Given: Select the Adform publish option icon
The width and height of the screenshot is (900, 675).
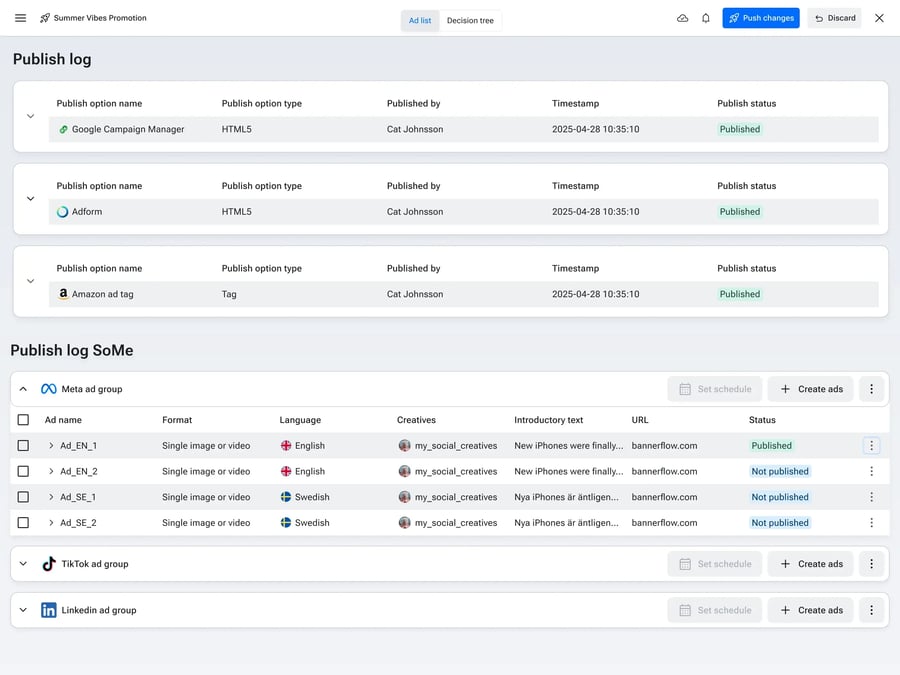Looking at the screenshot, I should pos(63,211).
